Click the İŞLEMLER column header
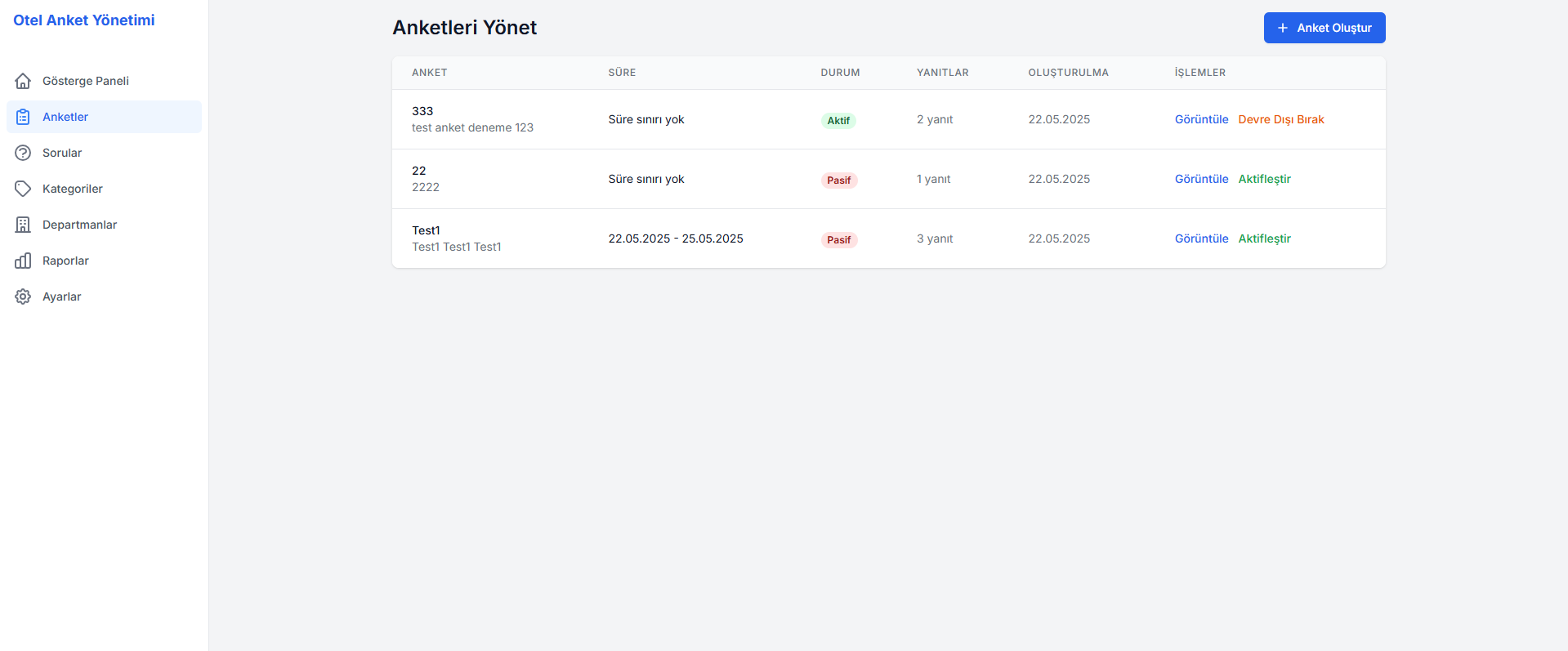This screenshot has height=651, width=1568. tap(1200, 73)
